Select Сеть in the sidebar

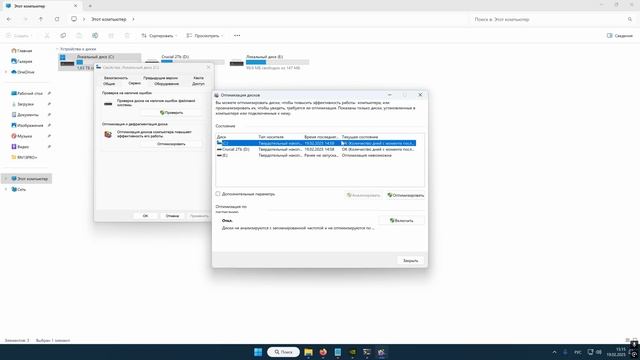point(19,189)
